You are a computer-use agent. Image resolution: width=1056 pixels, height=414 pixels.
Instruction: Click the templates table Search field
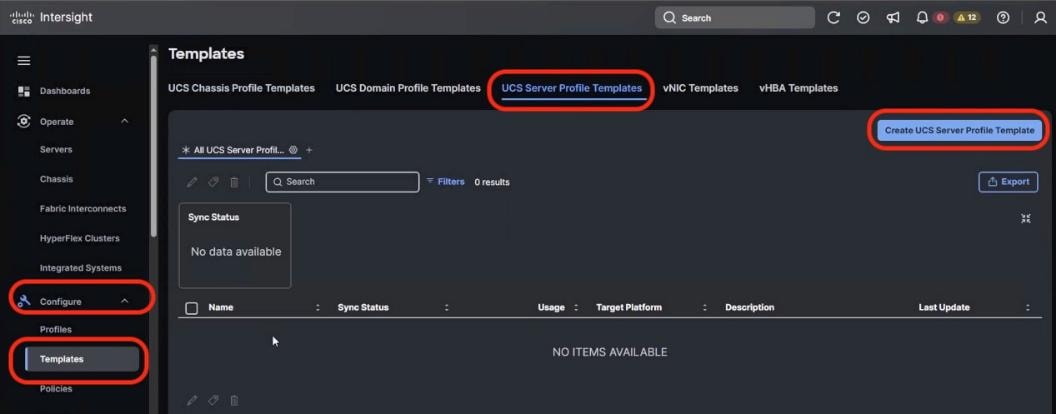[x=342, y=182]
